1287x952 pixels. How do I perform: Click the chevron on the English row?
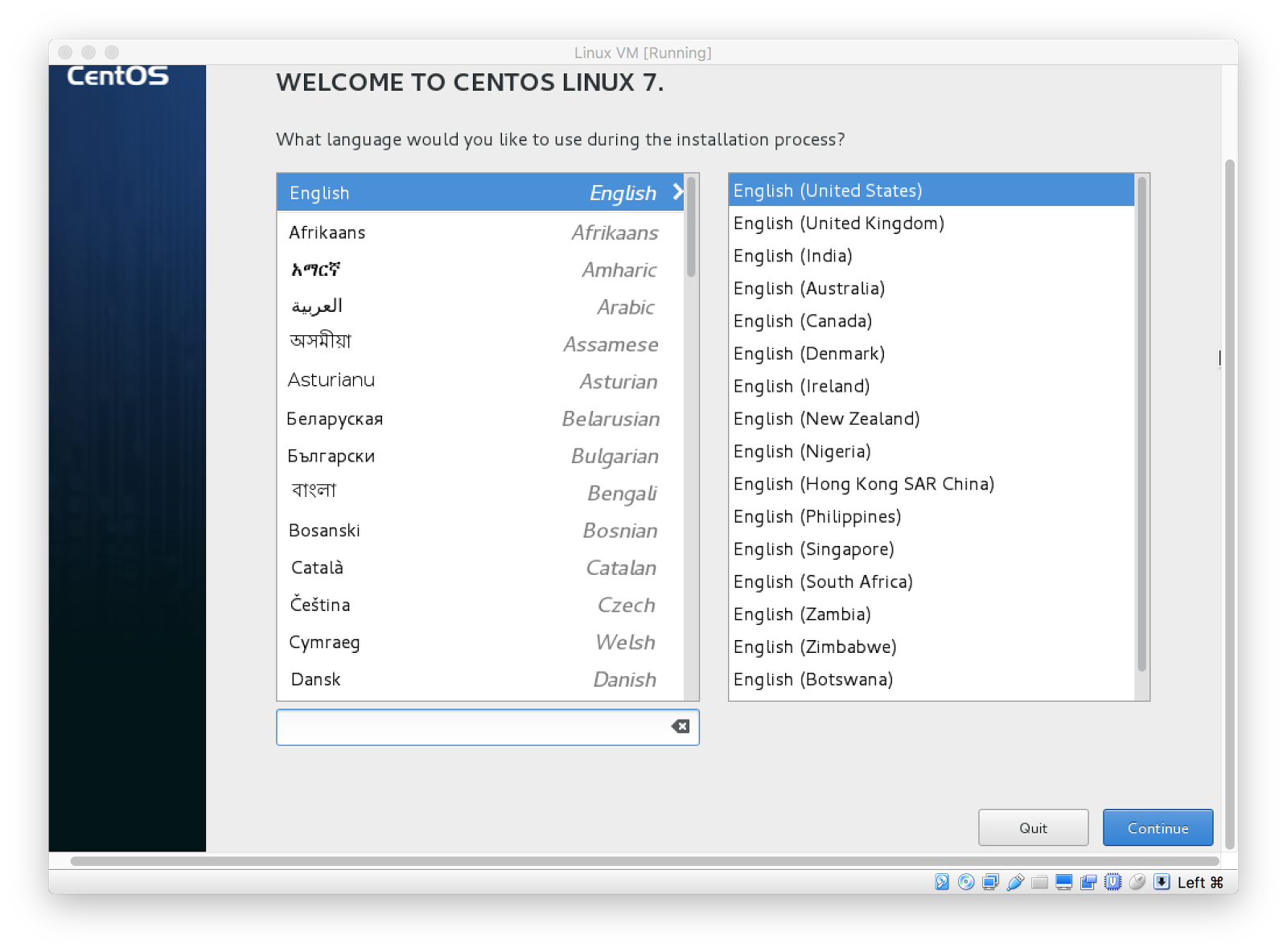pos(677,192)
